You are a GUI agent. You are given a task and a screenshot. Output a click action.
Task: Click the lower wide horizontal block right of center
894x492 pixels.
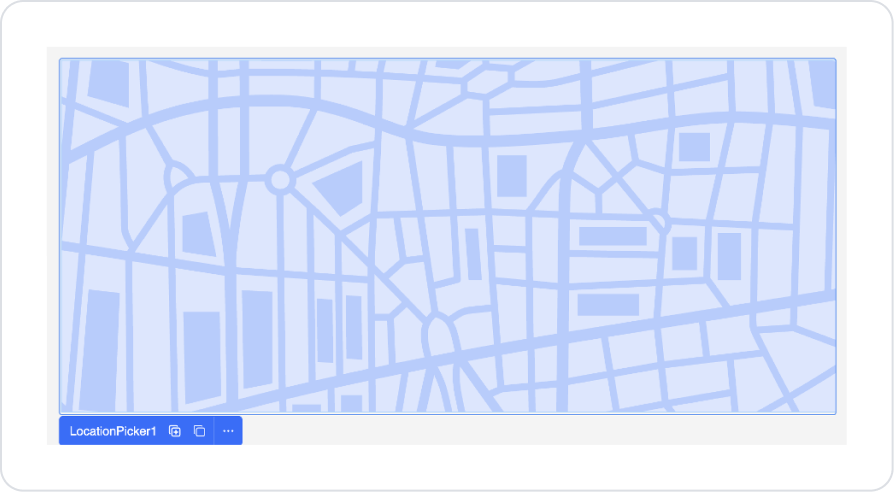(608, 305)
